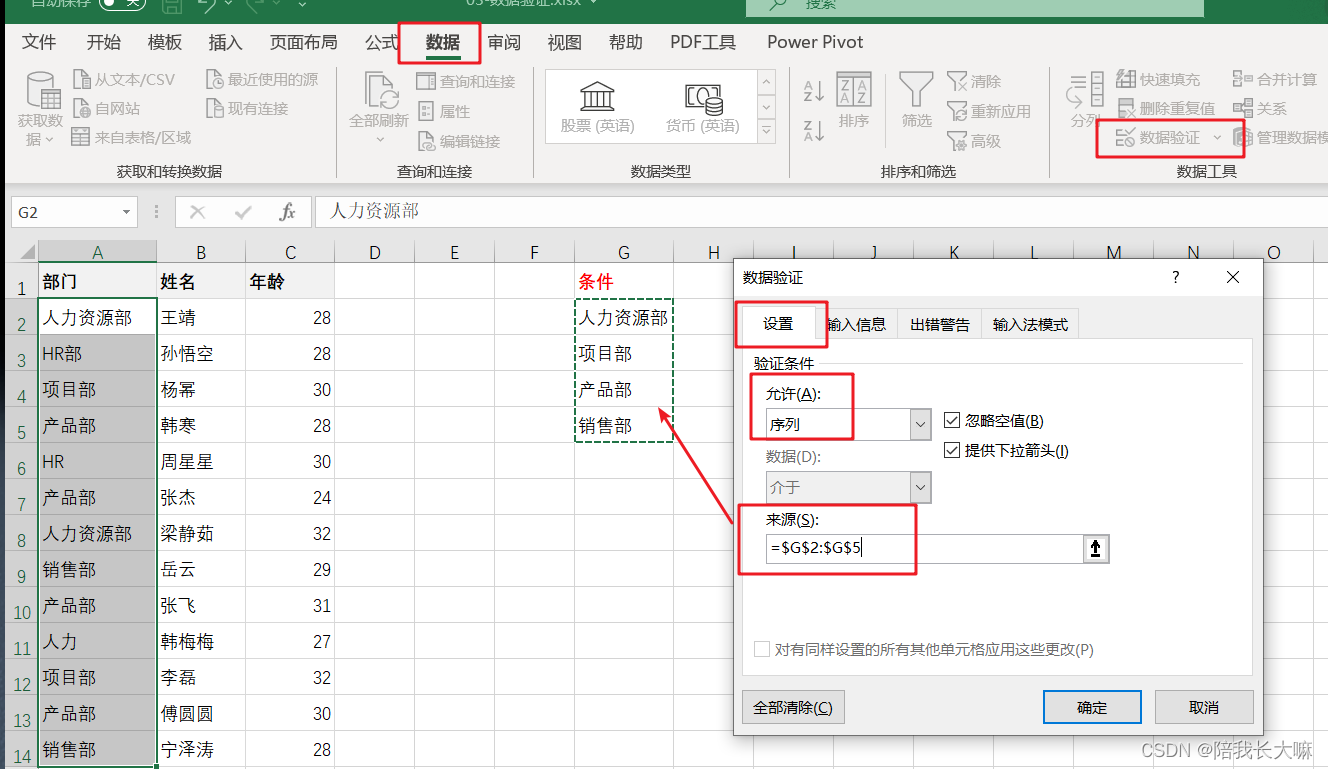
Task: Click cell containing 孙悟空
Action: click(201, 353)
